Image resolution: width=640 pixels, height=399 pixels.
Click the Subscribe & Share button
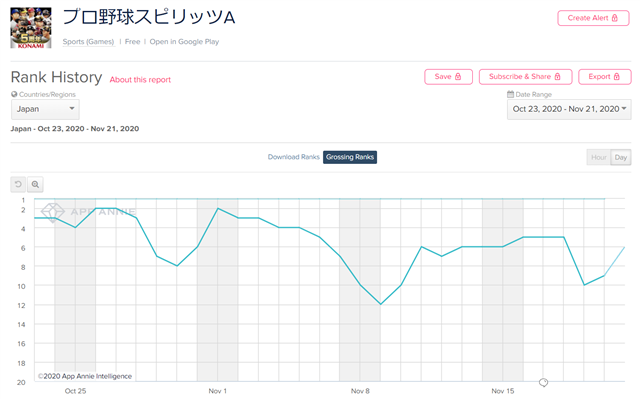click(x=525, y=77)
